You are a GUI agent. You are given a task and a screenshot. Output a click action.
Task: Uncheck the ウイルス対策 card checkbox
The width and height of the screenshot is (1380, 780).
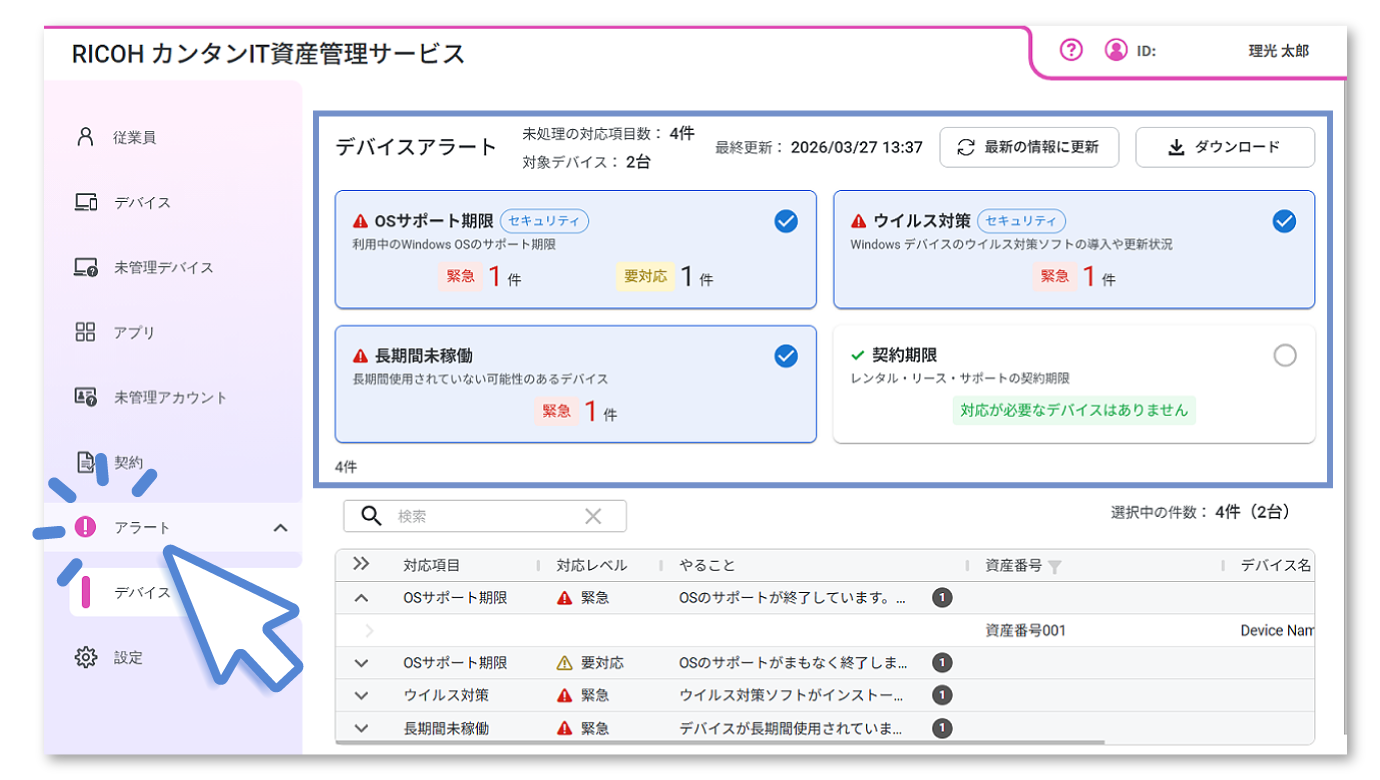[x=1284, y=221]
